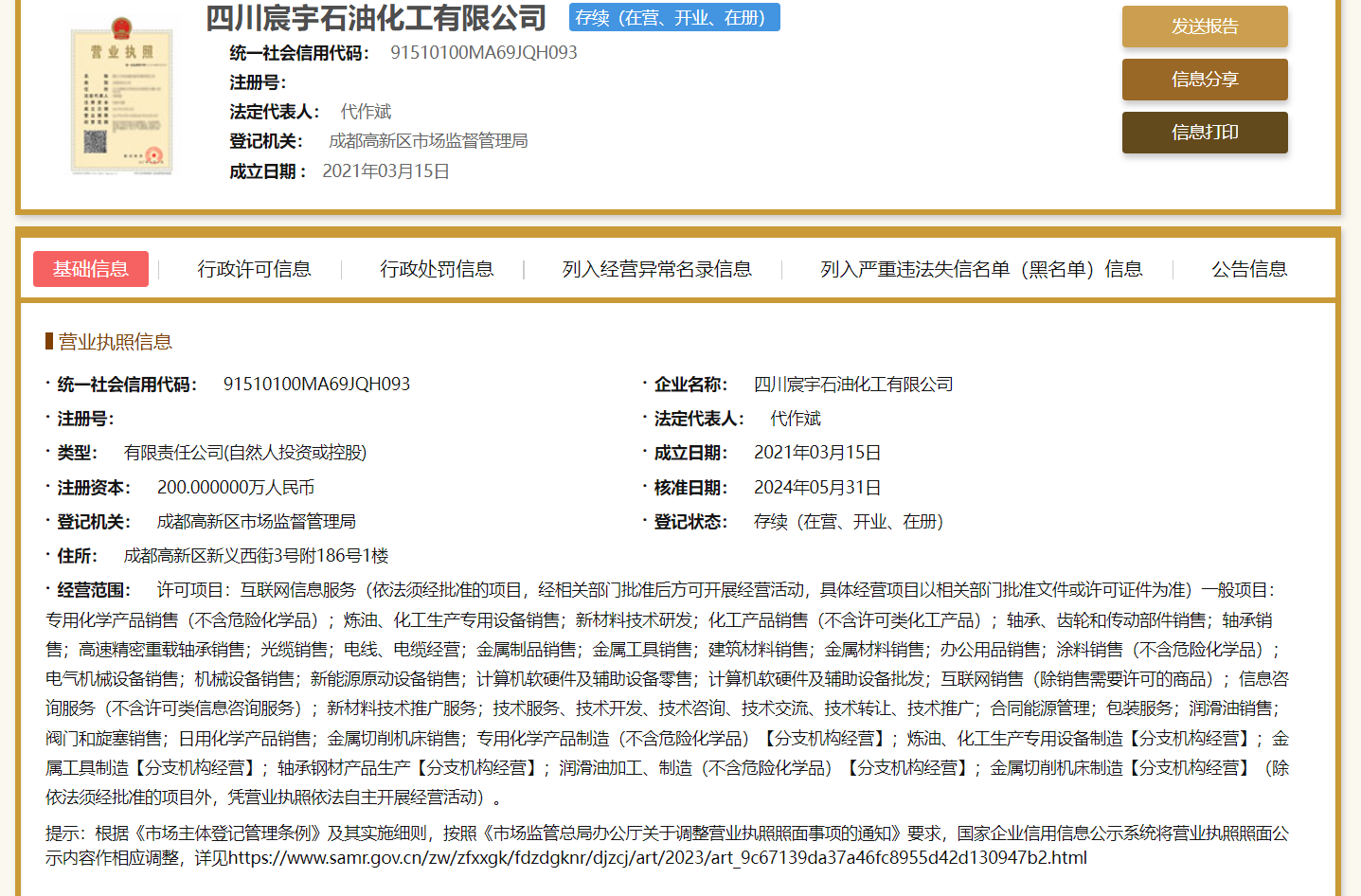
Task: Click the 营业执照信息 section heading
Action: 115,342
